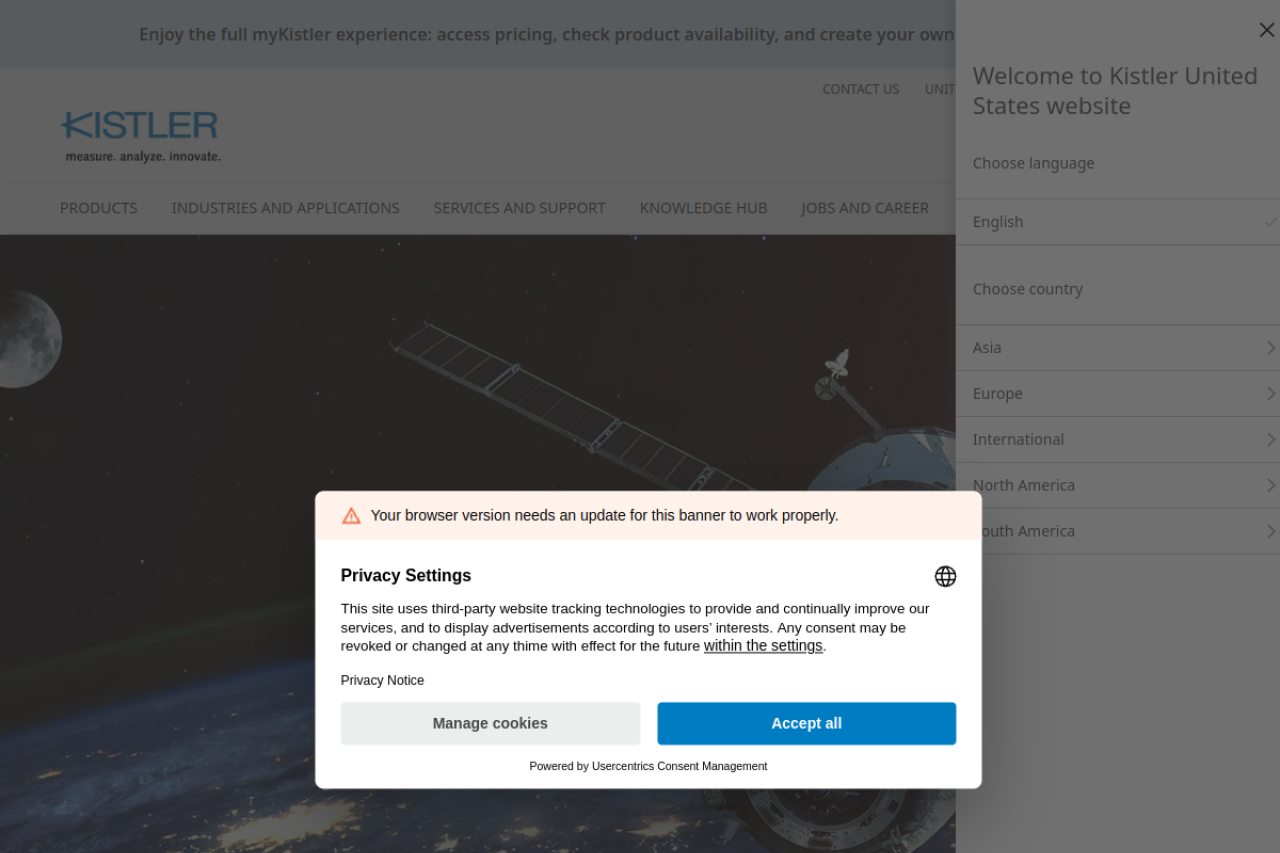Viewport: 1280px width, 853px height.
Task: Expand the International region option
Action: 1115,440
